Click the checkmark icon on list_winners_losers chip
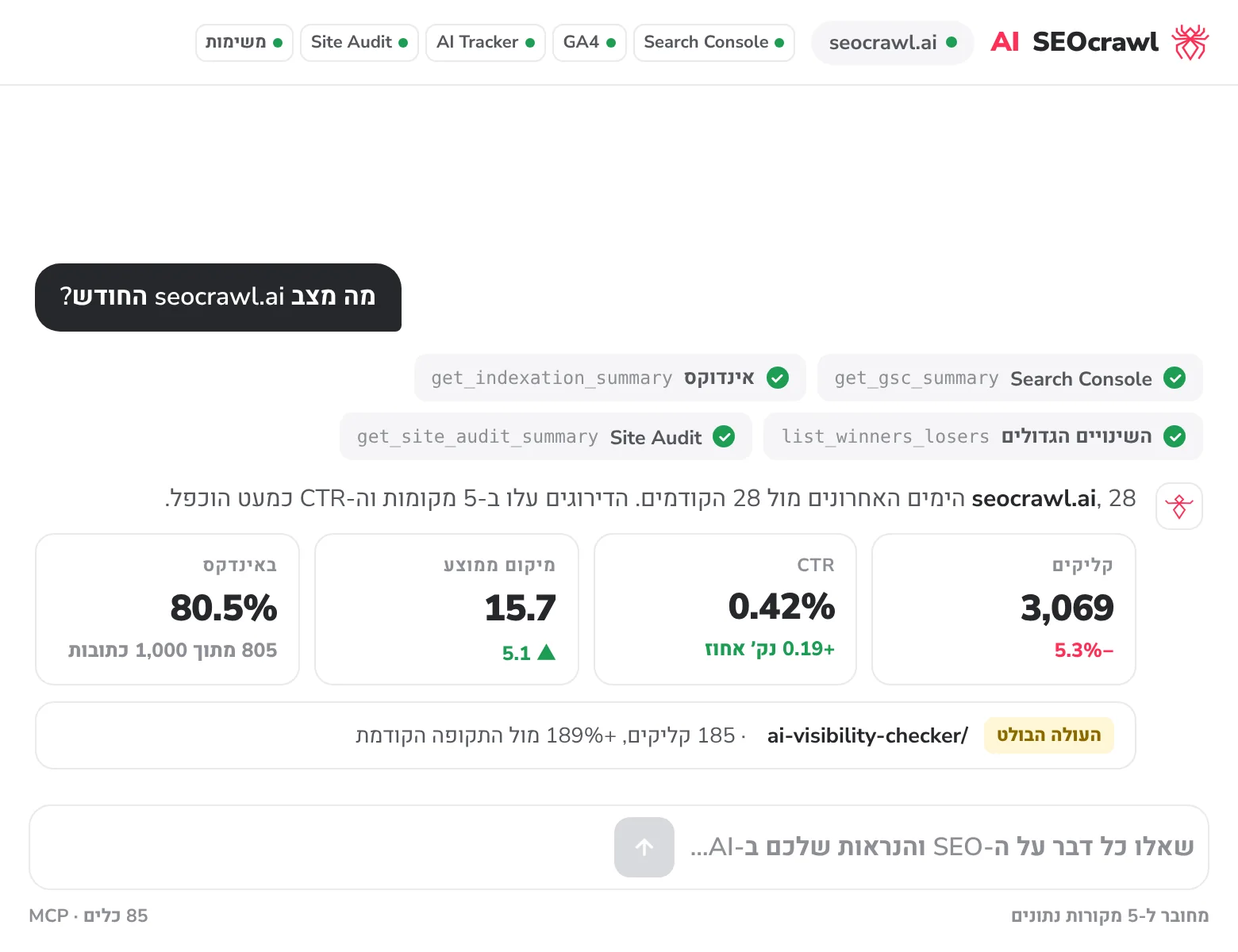The width and height of the screenshot is (1238, 952). [x=1175, y=436]
